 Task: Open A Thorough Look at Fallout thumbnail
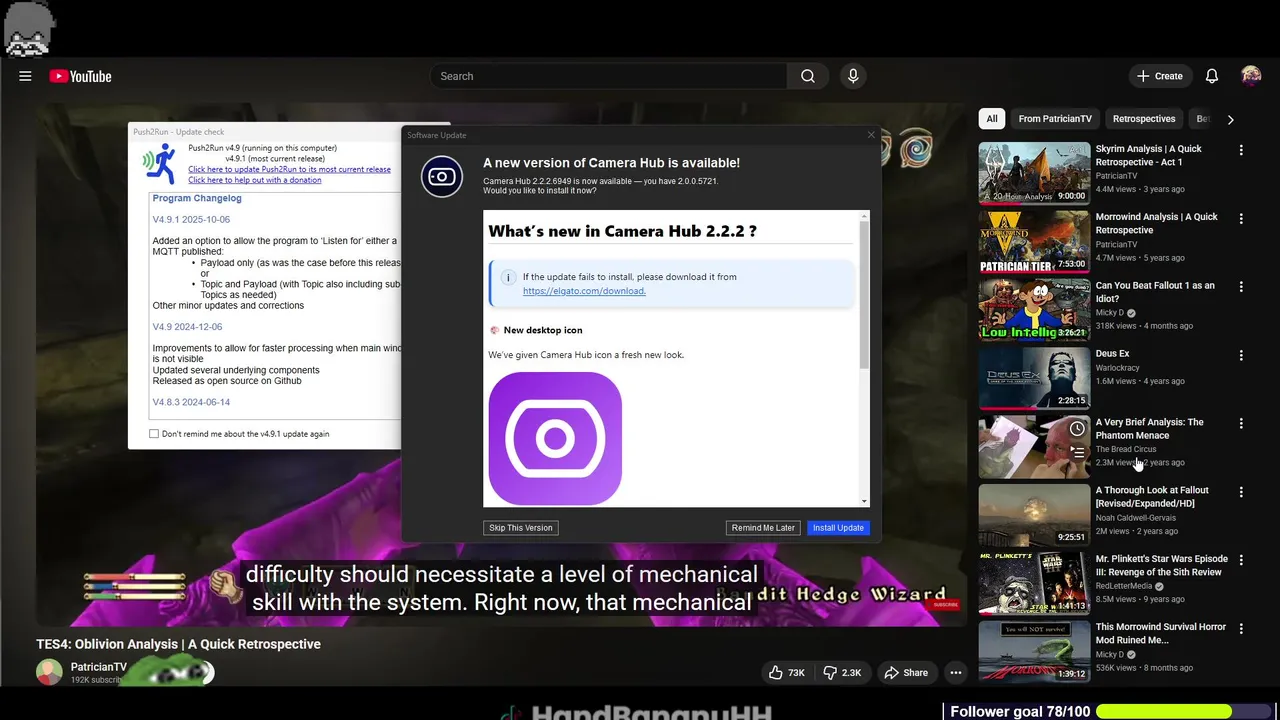click(x=1034, y=515)
